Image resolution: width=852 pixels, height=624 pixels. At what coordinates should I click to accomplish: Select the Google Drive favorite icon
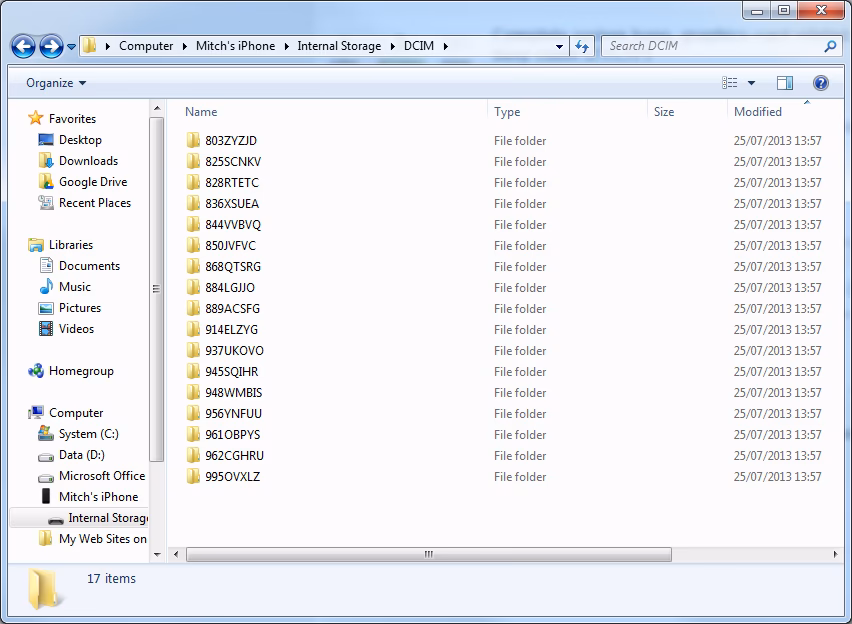(x=46, y=182)
